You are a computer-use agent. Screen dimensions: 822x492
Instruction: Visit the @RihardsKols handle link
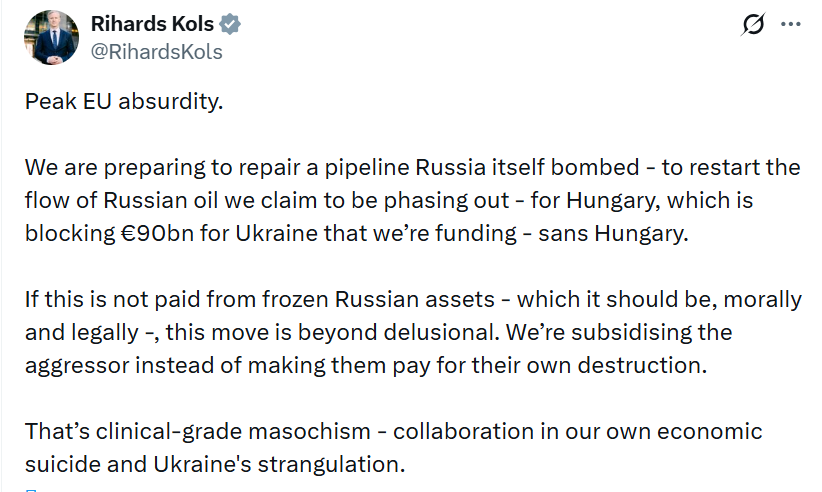[156, 51]
